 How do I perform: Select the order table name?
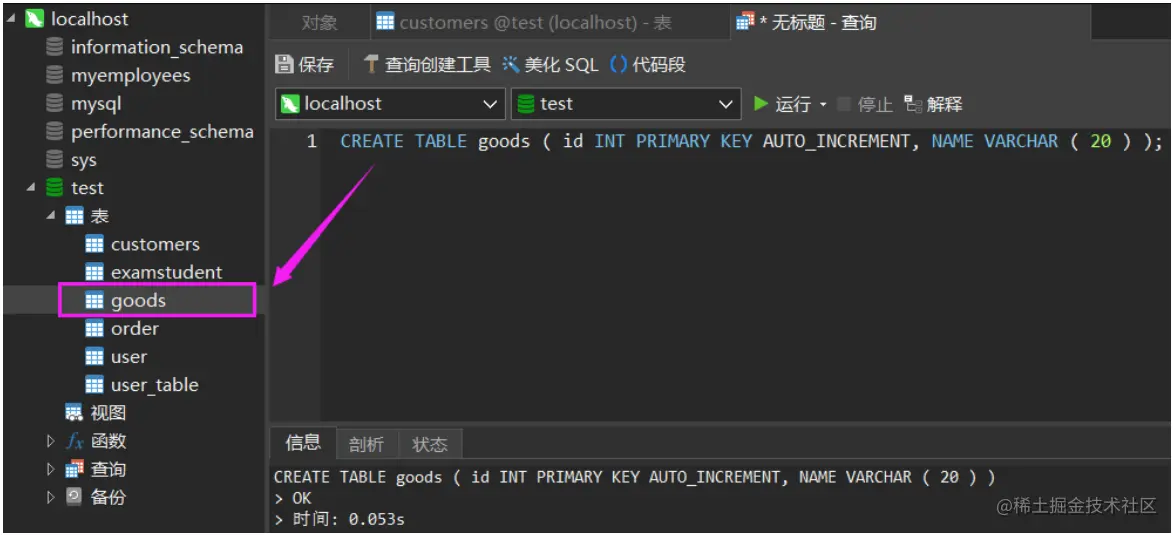tap(135, 329)
